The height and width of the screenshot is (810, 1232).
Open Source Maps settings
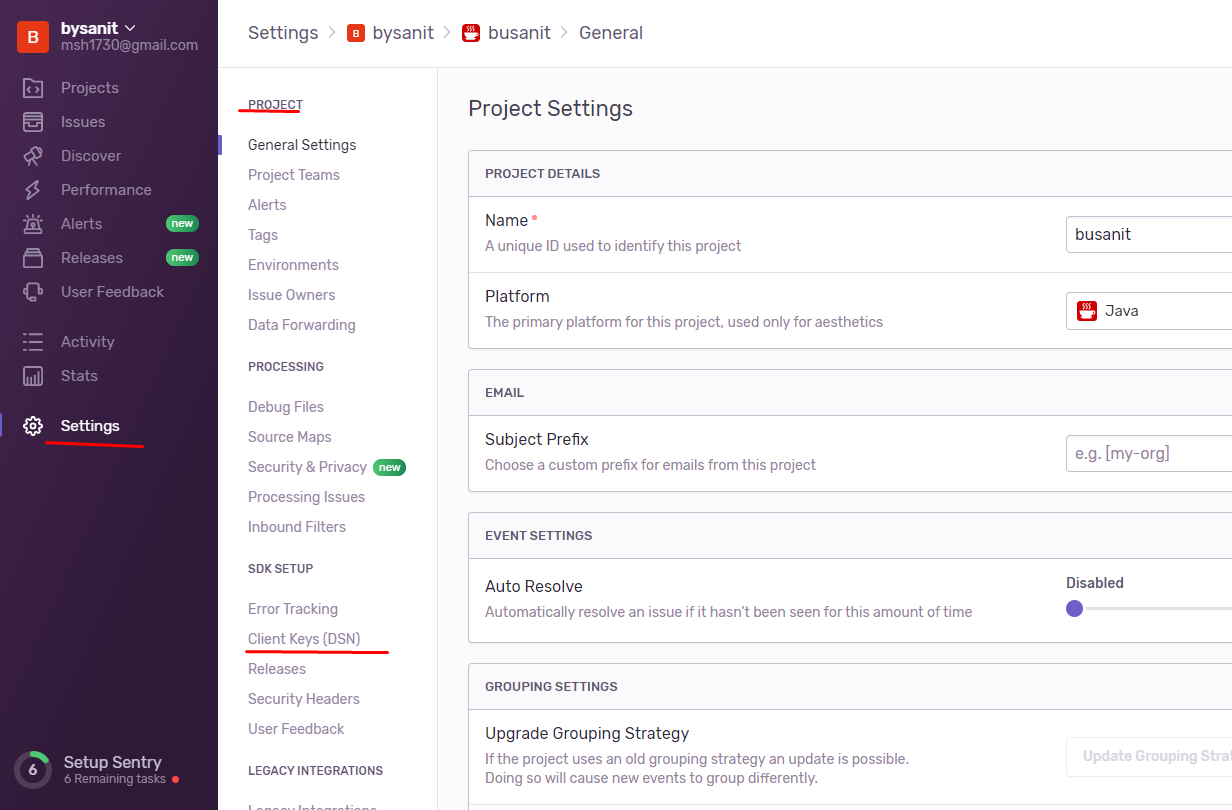pyautogui.click(x=290, y=437)
